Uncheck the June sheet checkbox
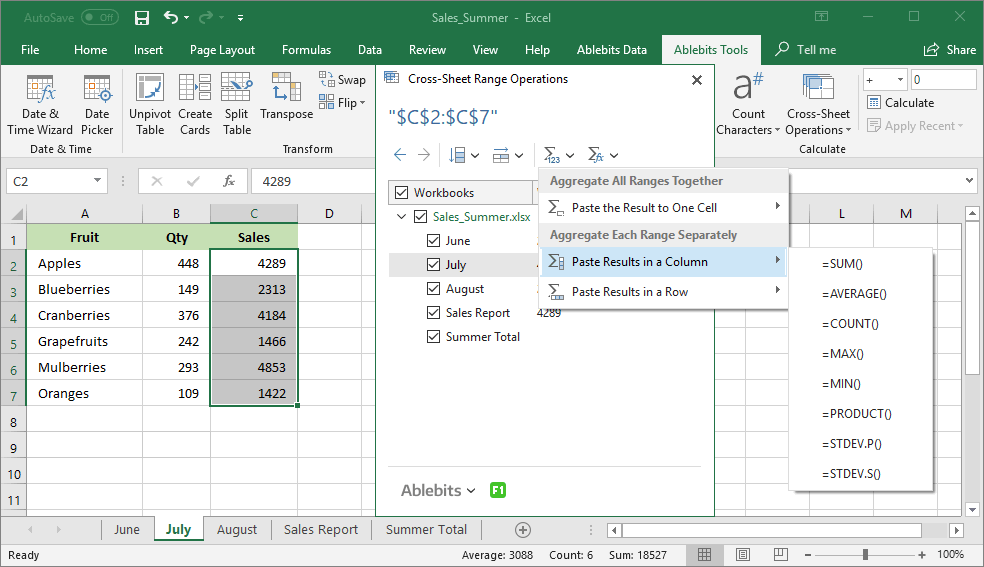The image size is (984, 567). point(433,240)
